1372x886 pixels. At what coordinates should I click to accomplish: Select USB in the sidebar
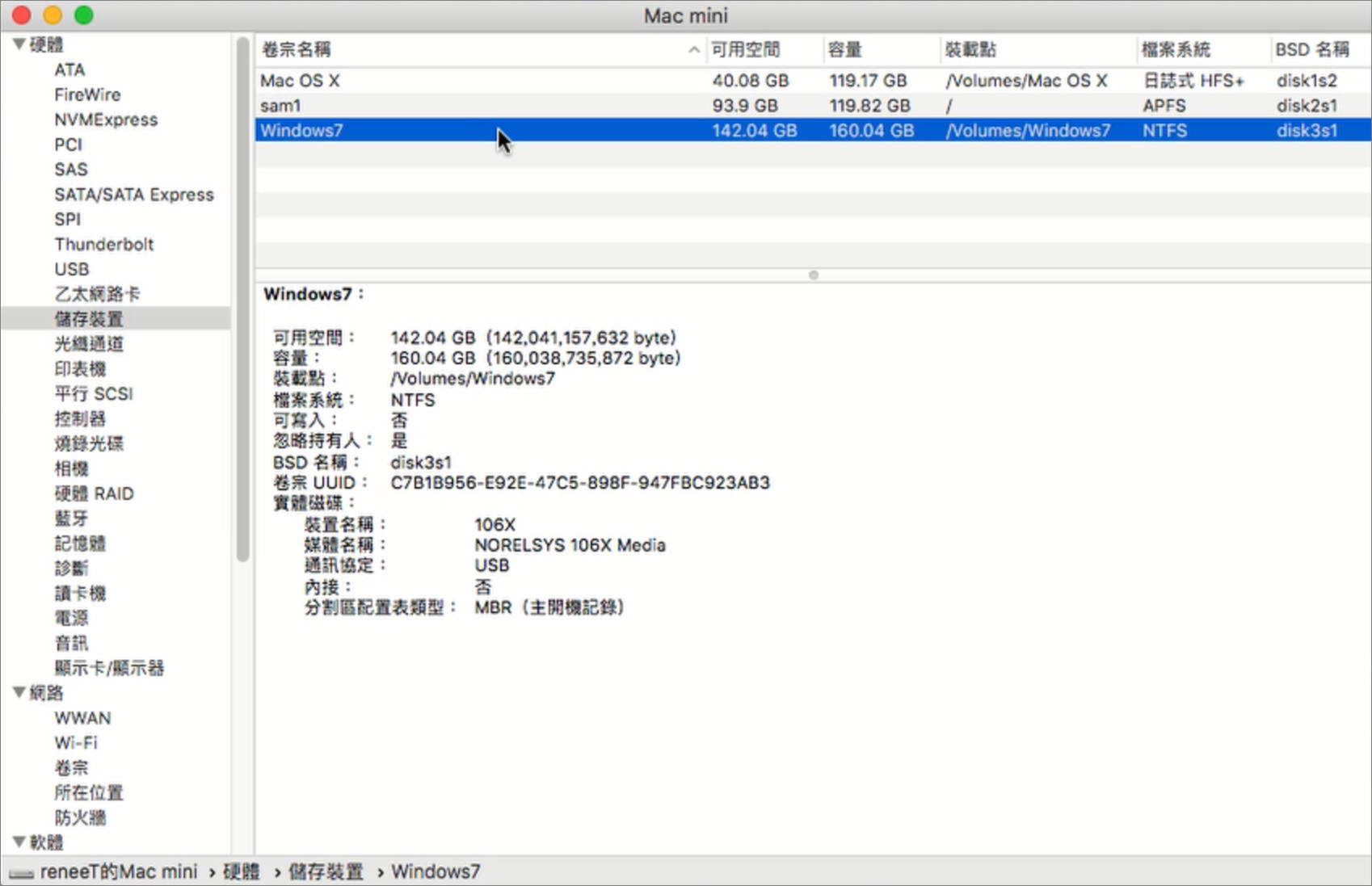71,270
